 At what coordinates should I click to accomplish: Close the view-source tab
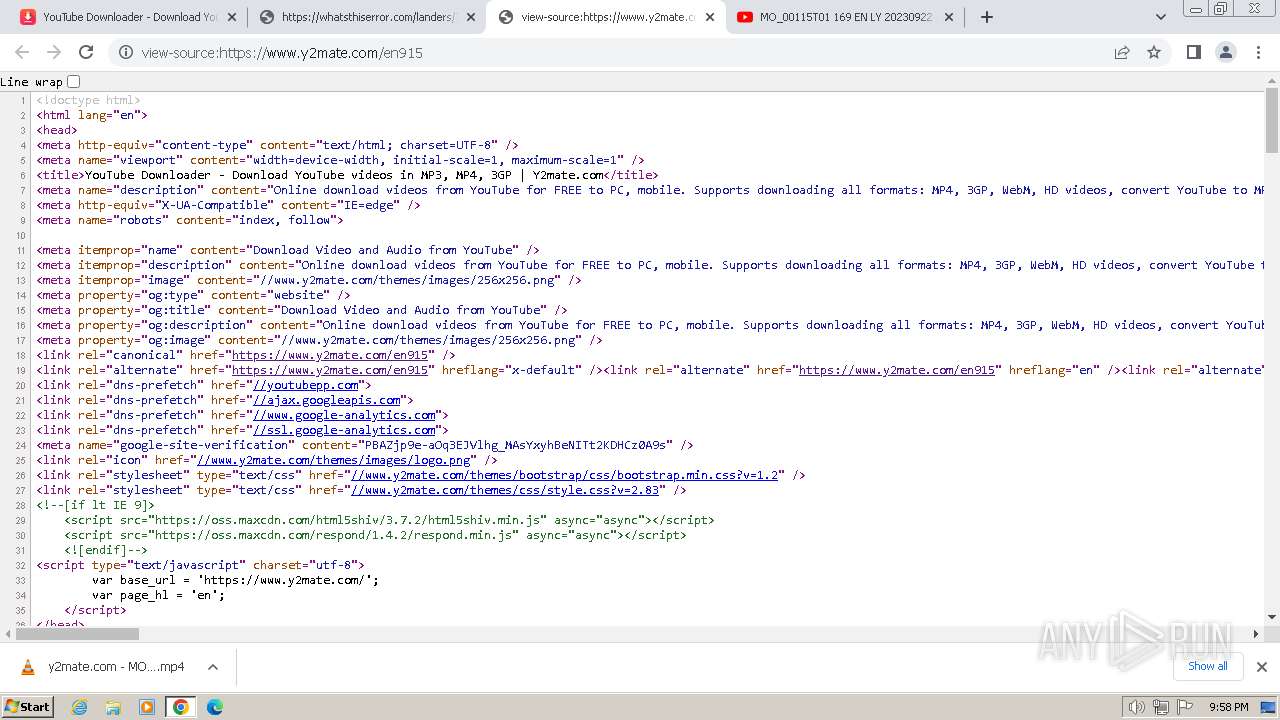(709, 17)
